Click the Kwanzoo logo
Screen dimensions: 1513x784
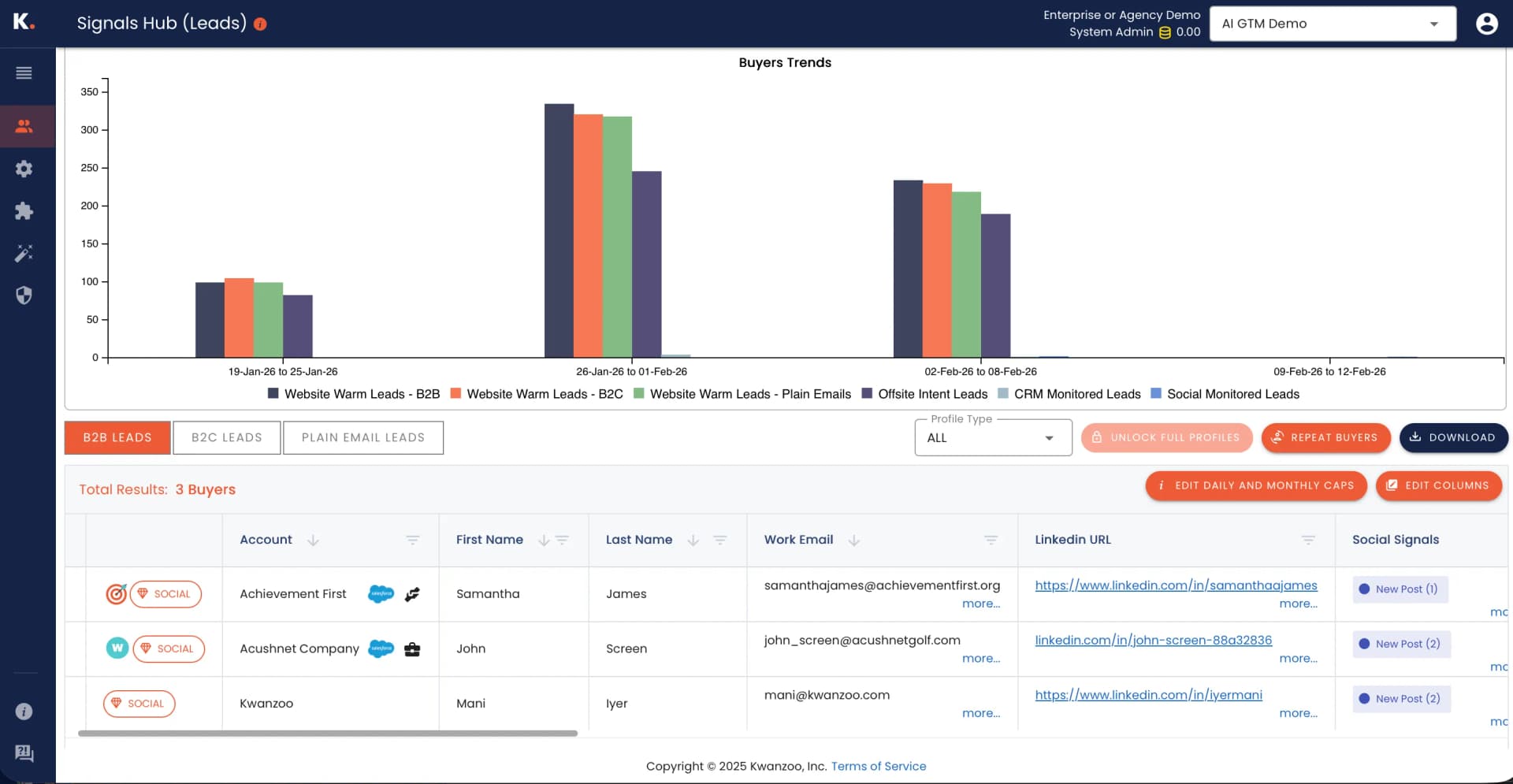click(24, 21)
